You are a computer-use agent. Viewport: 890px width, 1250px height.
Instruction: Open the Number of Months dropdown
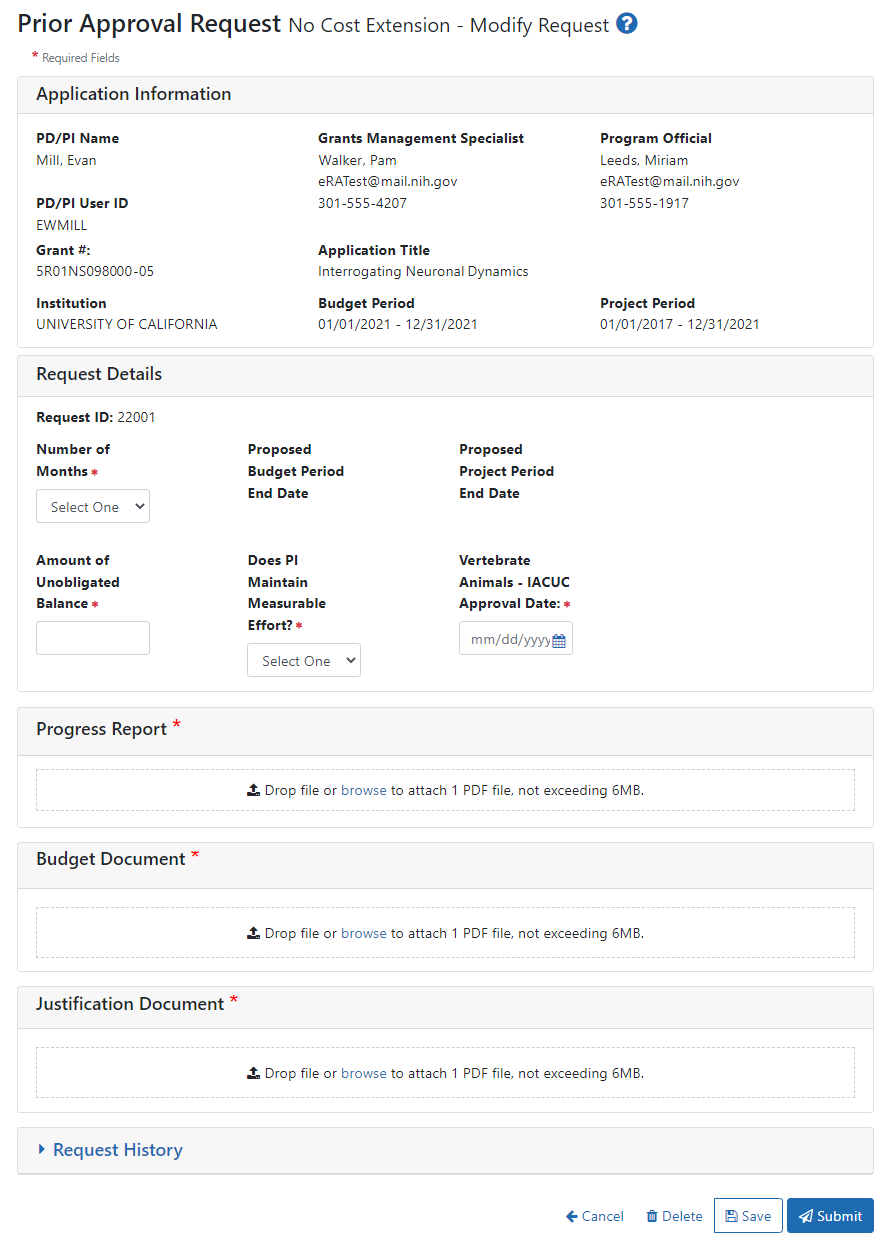click(93, 507)
